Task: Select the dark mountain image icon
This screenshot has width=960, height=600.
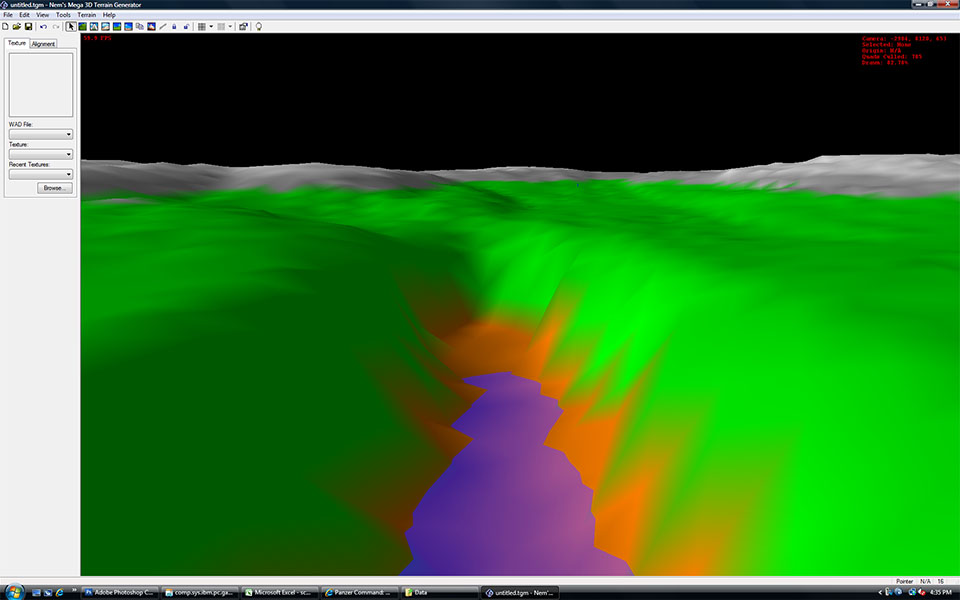Action: pos(151,26)
